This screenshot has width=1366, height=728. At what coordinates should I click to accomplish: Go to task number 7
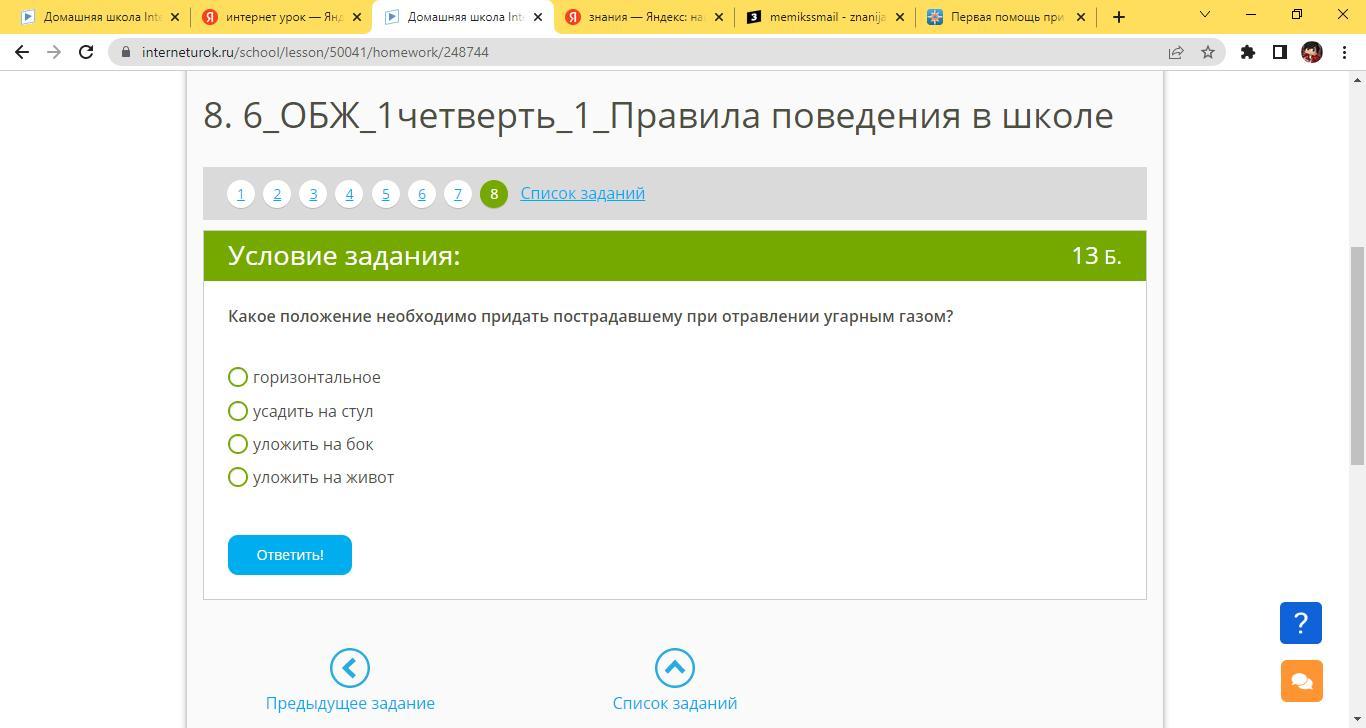pyautogui.click(x=457, y=194)
